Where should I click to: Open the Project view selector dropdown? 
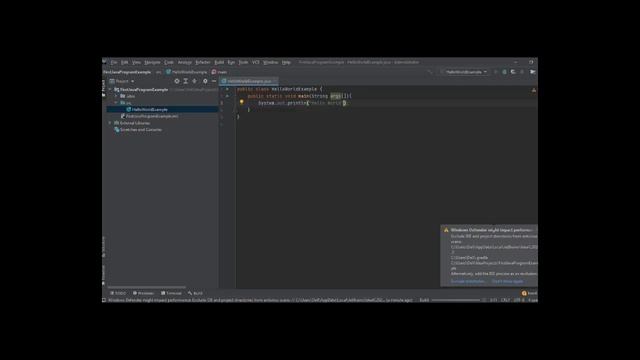[122, 81]
